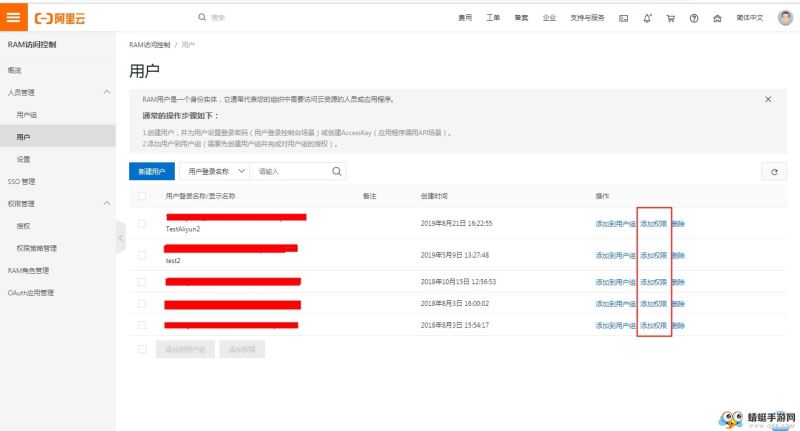Delete the user created at 15:54:17
800x431 pixels.
pos(678,325)
